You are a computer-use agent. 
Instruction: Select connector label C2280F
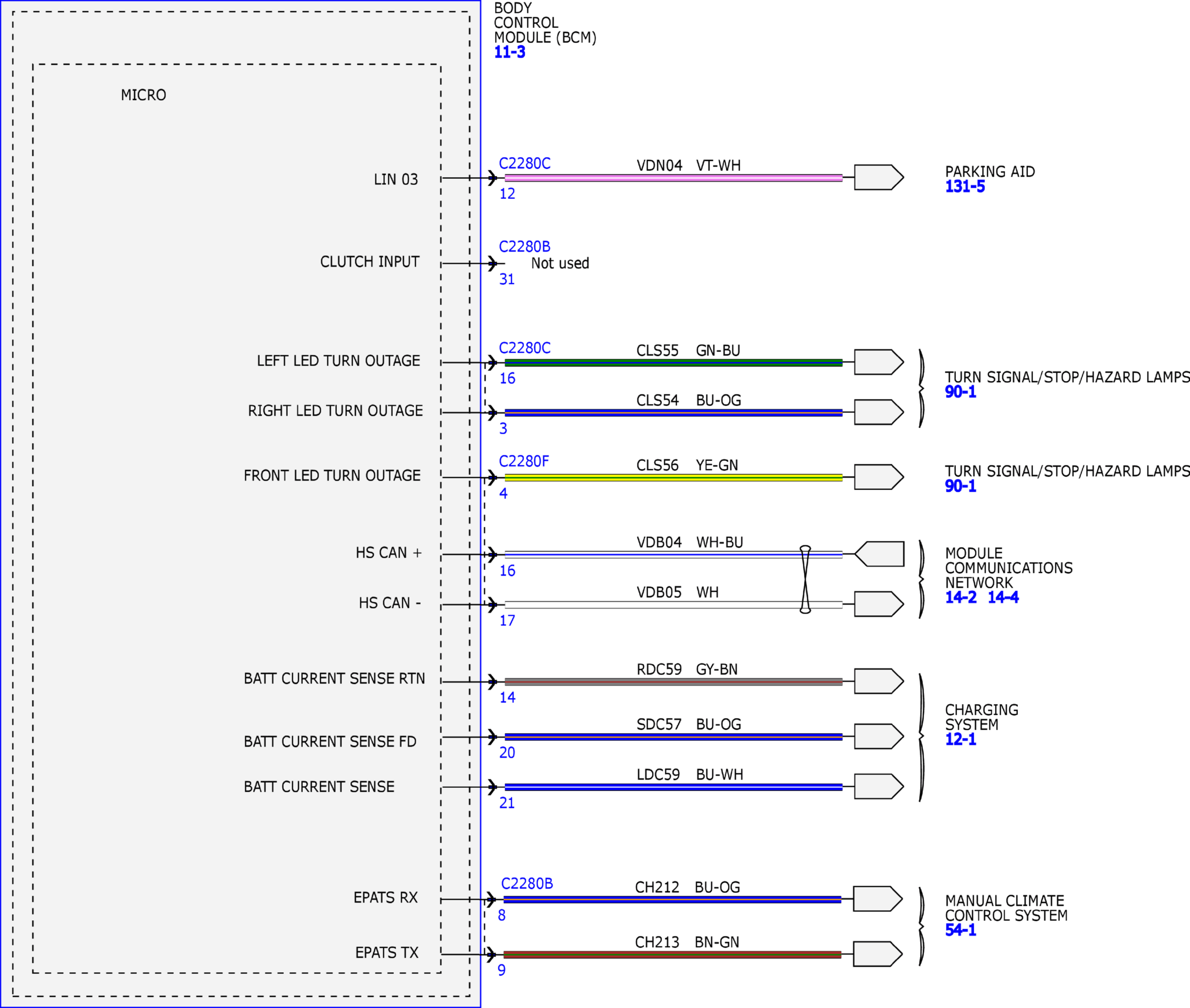click(524, 461)
